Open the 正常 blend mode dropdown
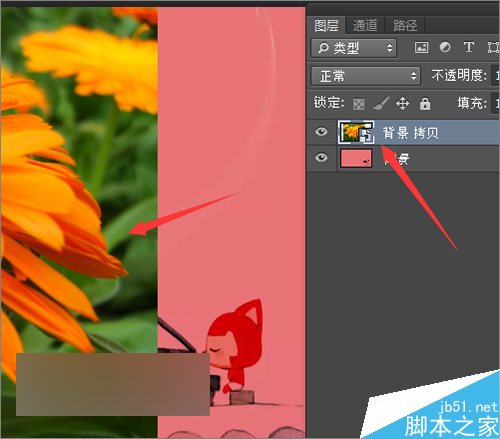 [366, 76]
